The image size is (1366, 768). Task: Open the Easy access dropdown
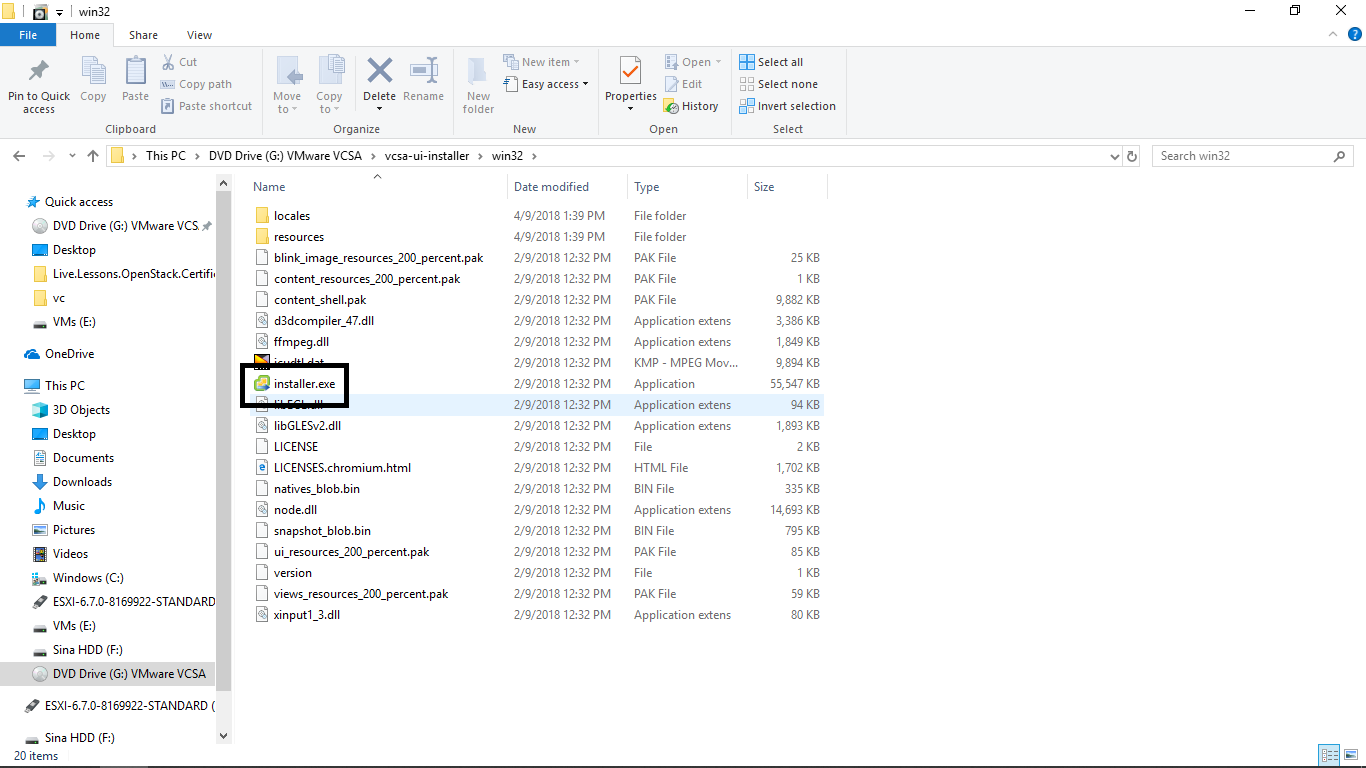click(x=547, y=84)
